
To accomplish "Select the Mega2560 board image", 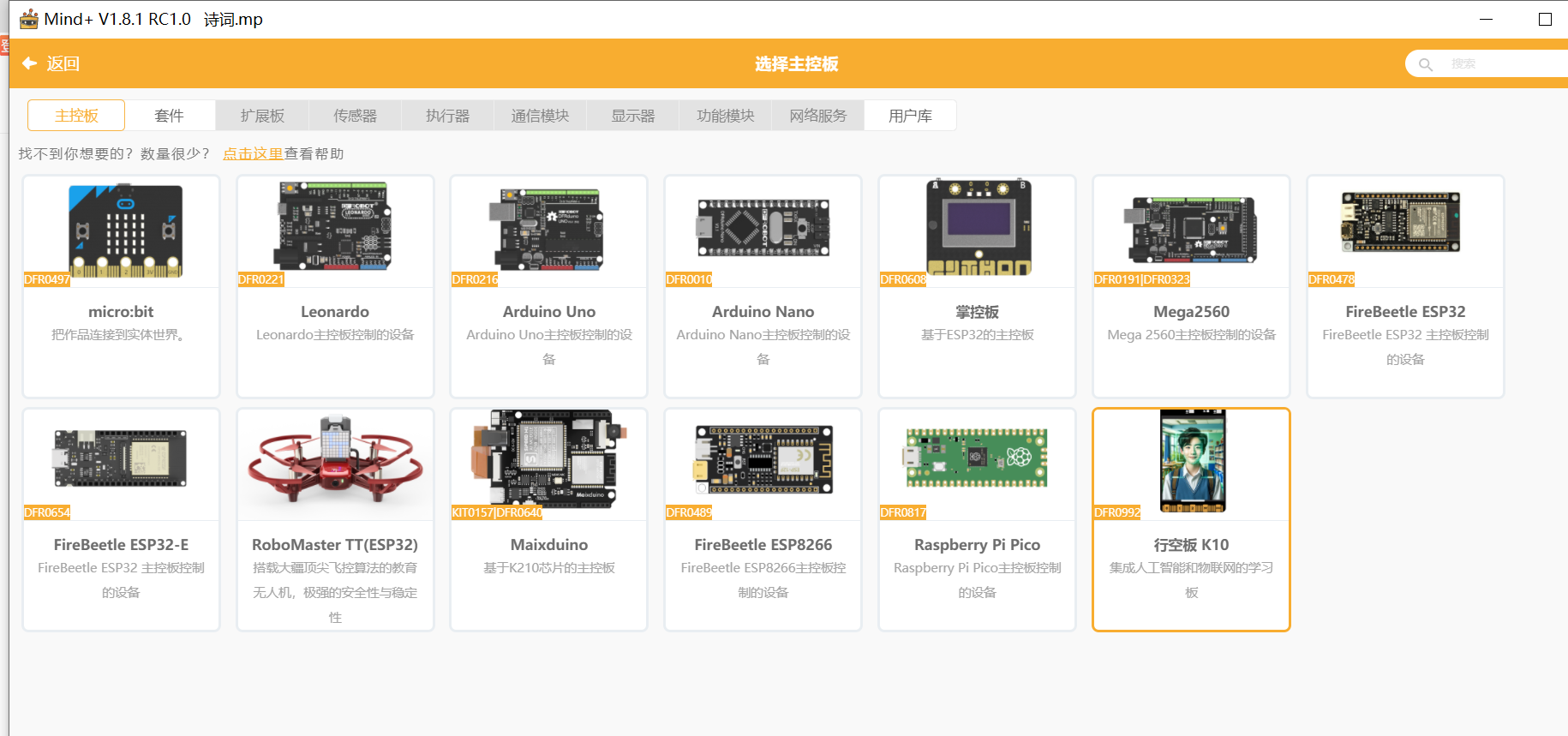I will pos(1192,230).
